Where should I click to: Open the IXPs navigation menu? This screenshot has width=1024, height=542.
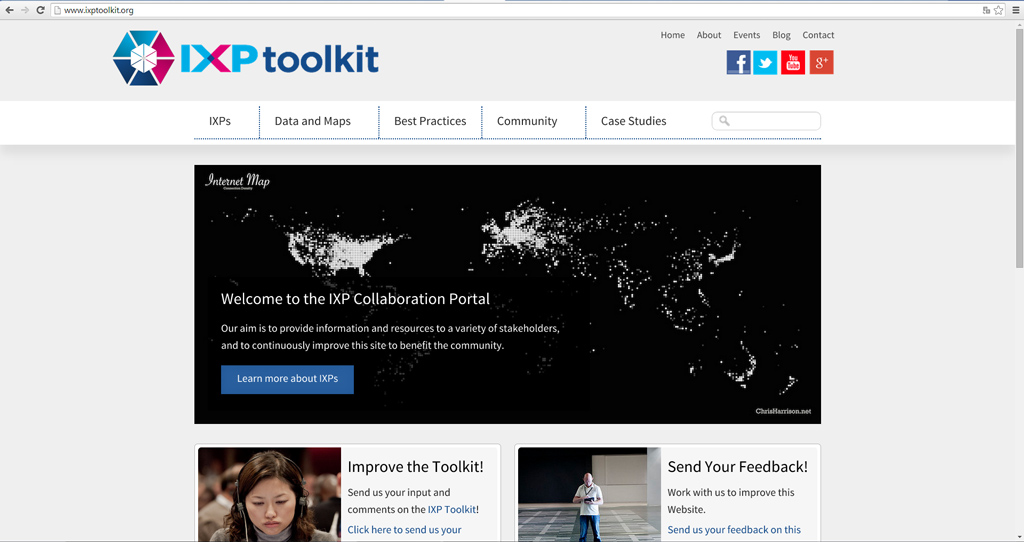pyautogui.click(x=220, y=121)
